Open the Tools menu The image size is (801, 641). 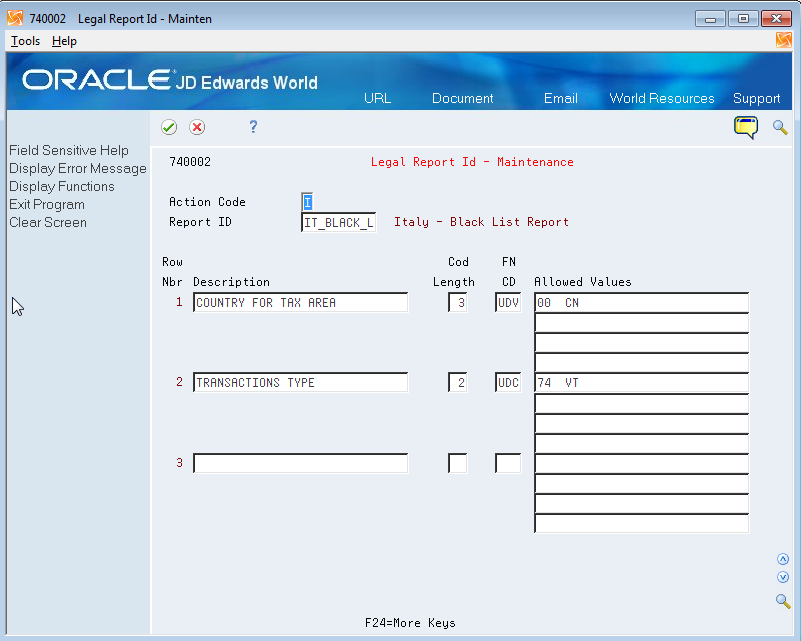(x=25, y=41)
